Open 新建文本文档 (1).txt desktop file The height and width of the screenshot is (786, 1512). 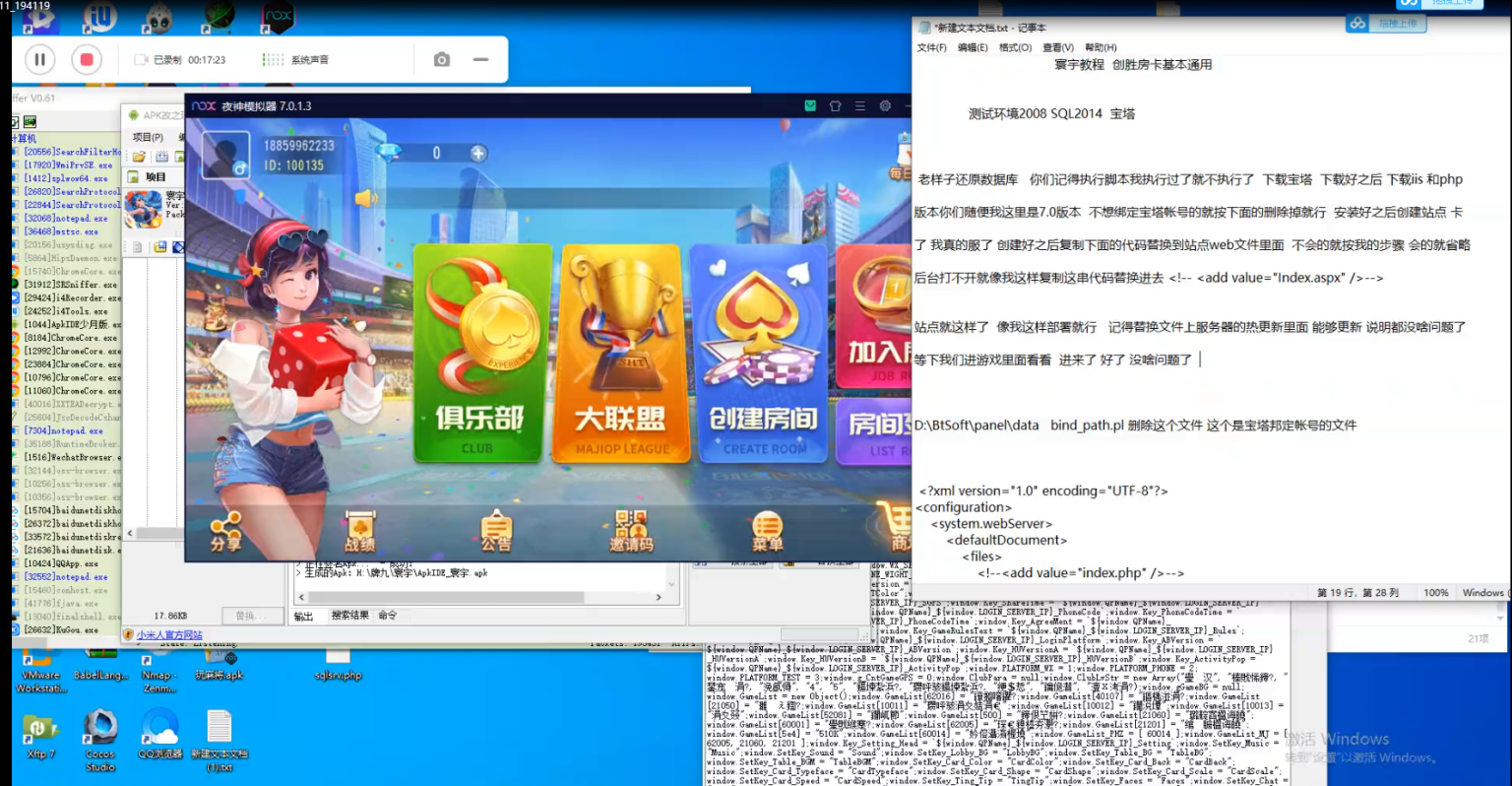(220, 742)
